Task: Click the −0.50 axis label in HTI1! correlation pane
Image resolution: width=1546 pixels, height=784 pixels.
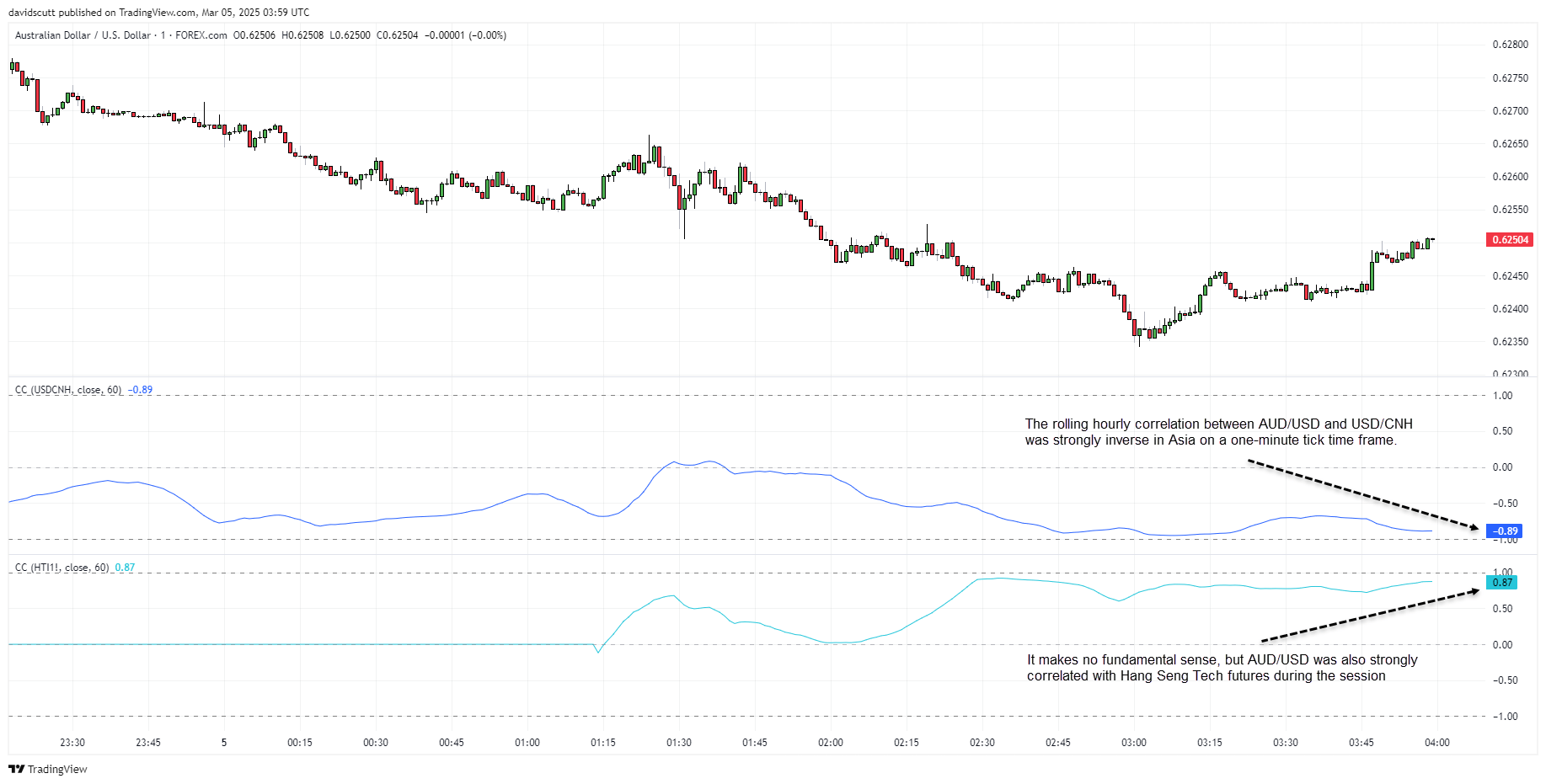Action: (x=1505, y=680)
